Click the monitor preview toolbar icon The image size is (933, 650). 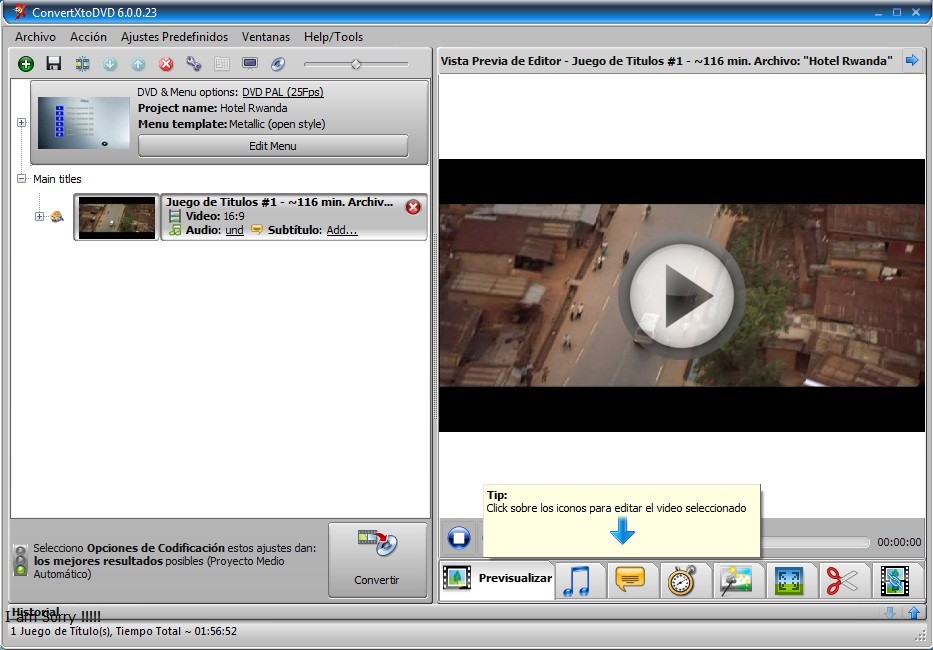point(250,64)
